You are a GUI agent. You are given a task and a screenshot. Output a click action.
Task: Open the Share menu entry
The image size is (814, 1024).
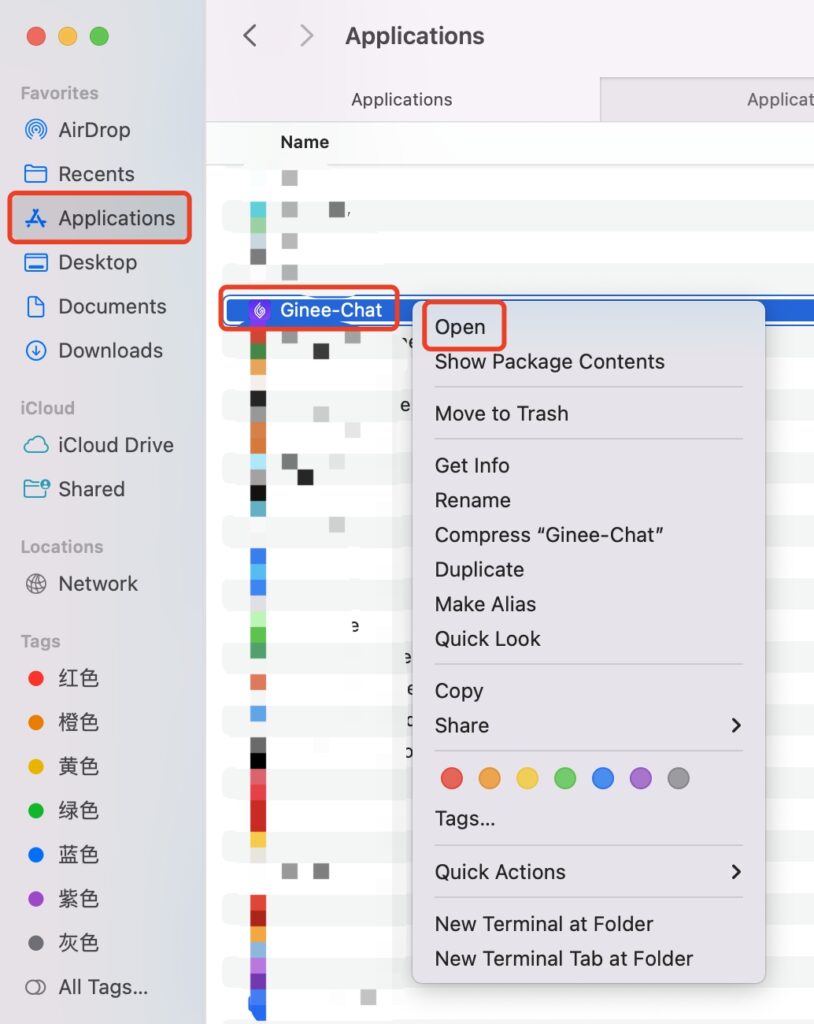click(462, 726)
